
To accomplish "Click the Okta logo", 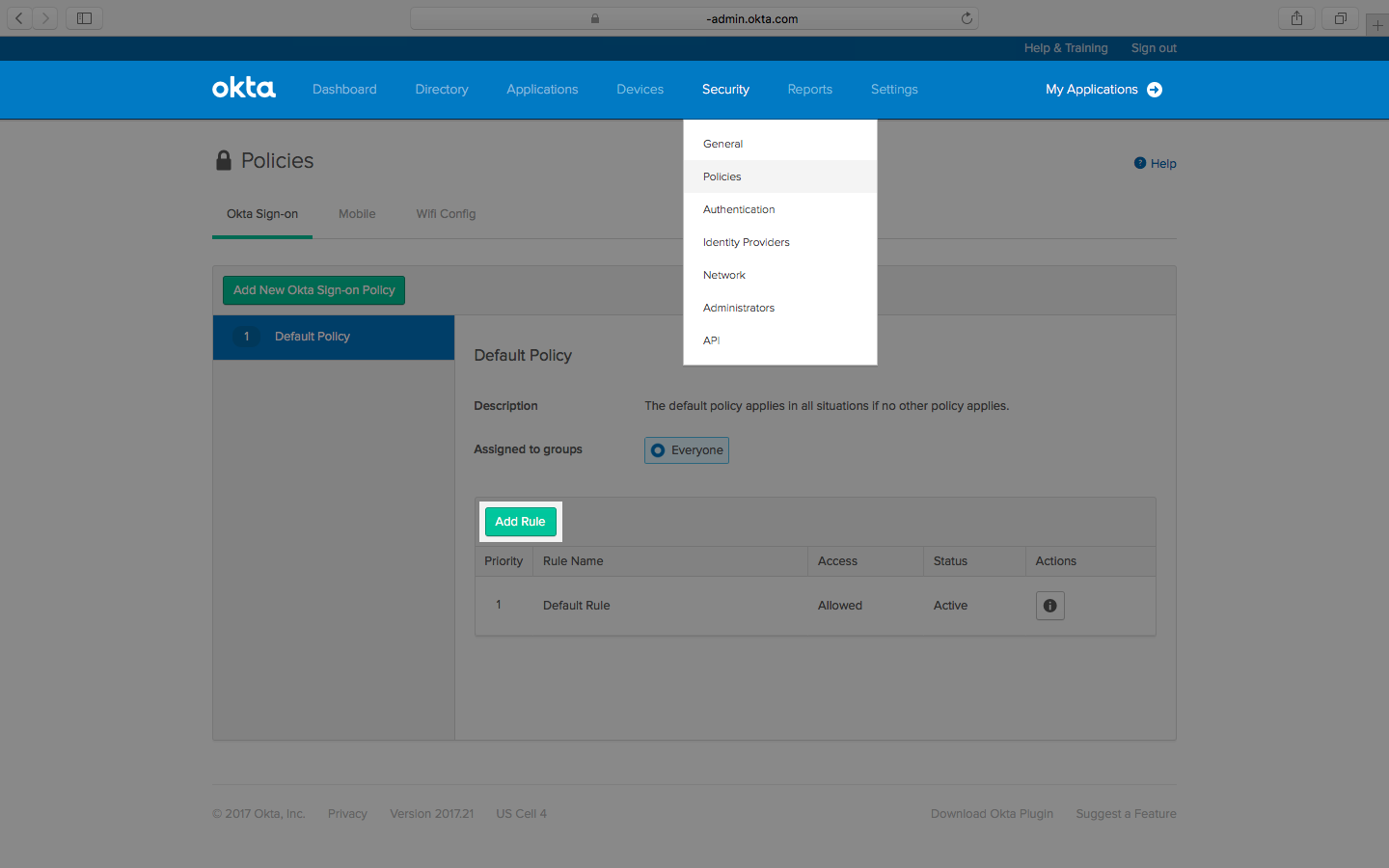I will click(243, 89).
